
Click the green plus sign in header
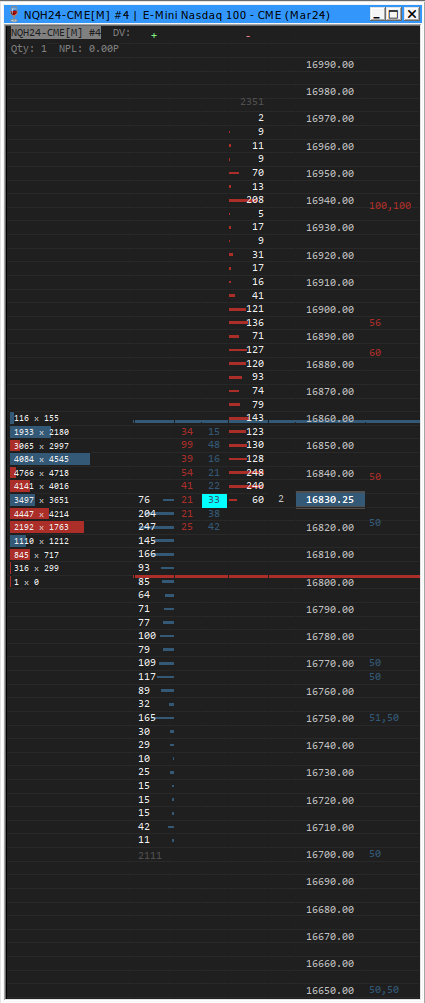pos(154,35)
